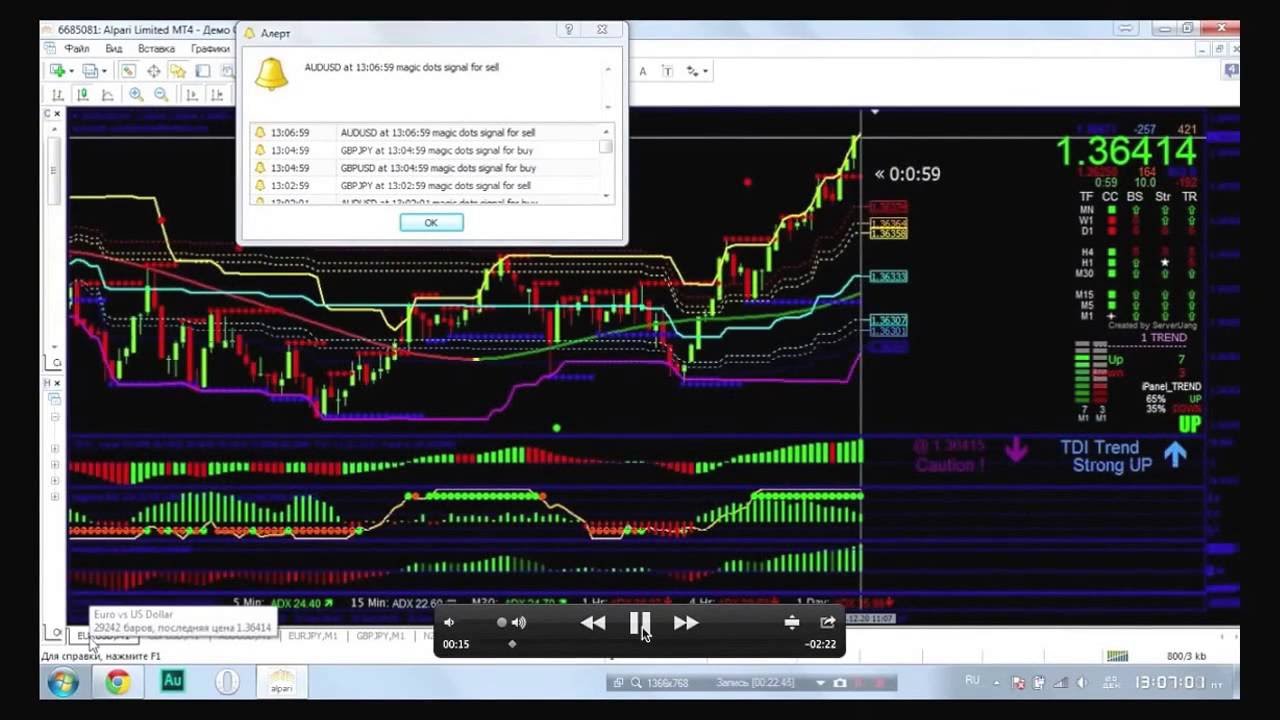Expand the first navigator tree plus node

54,449
